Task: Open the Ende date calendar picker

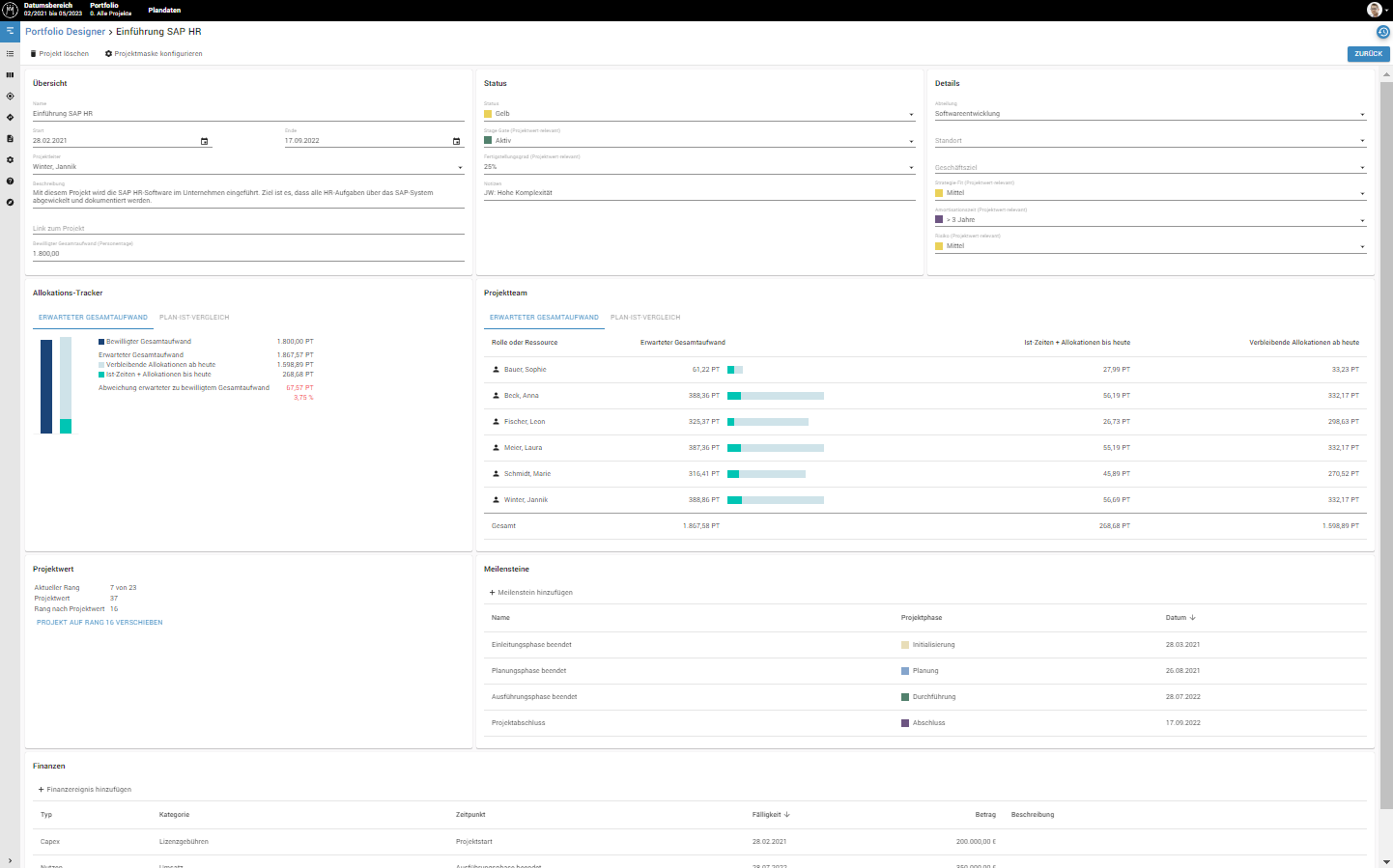Action: click(x=457, y=141)
